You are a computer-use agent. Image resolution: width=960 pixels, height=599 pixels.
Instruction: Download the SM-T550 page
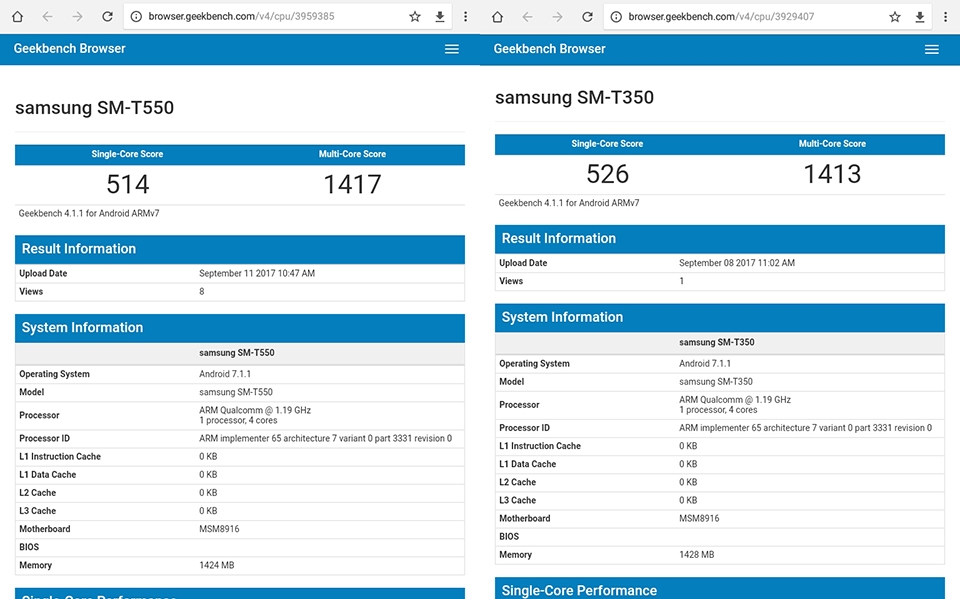click(440, 17)
